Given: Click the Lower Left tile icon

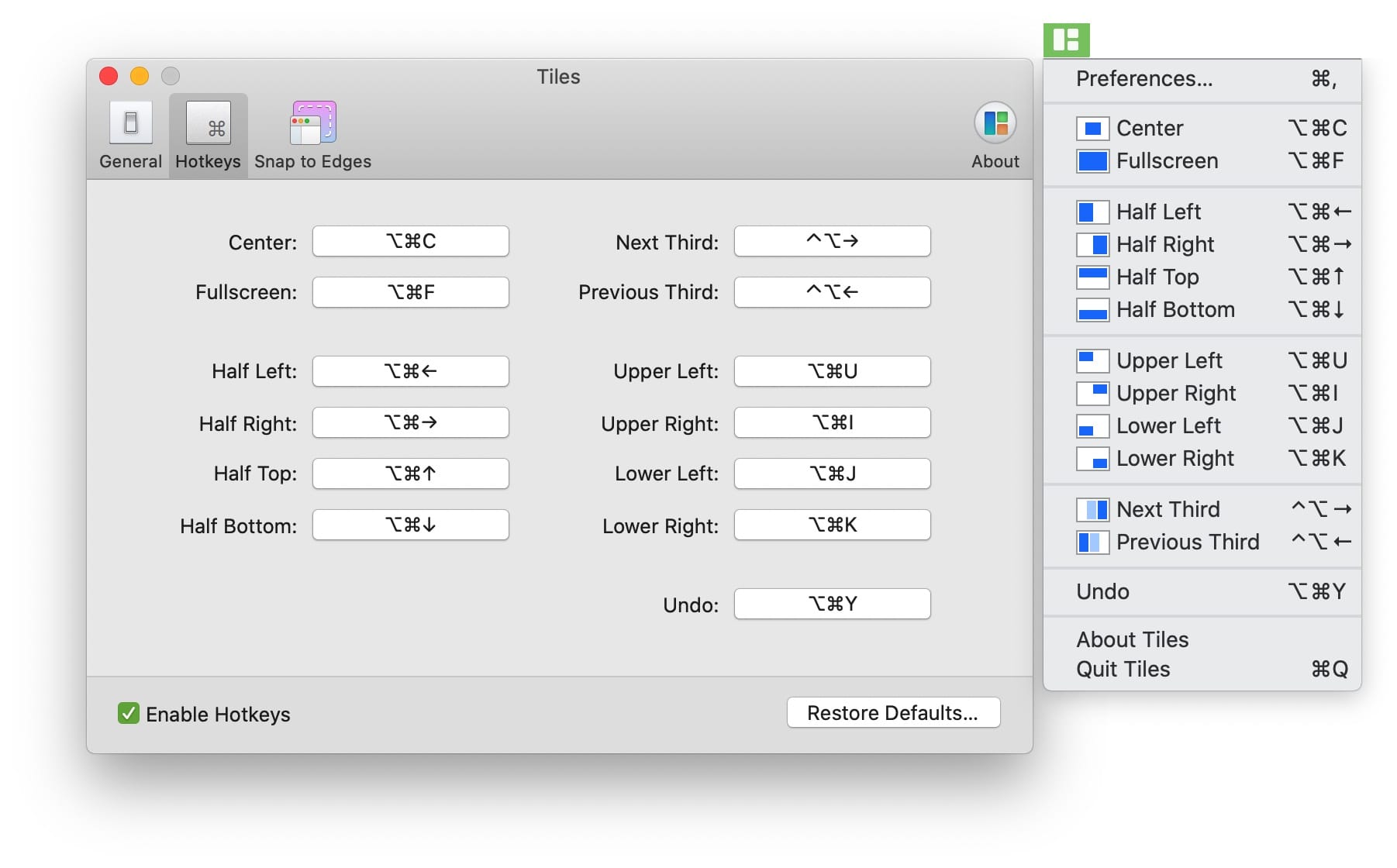Looking at the screenshot, I should point(1092,426).
